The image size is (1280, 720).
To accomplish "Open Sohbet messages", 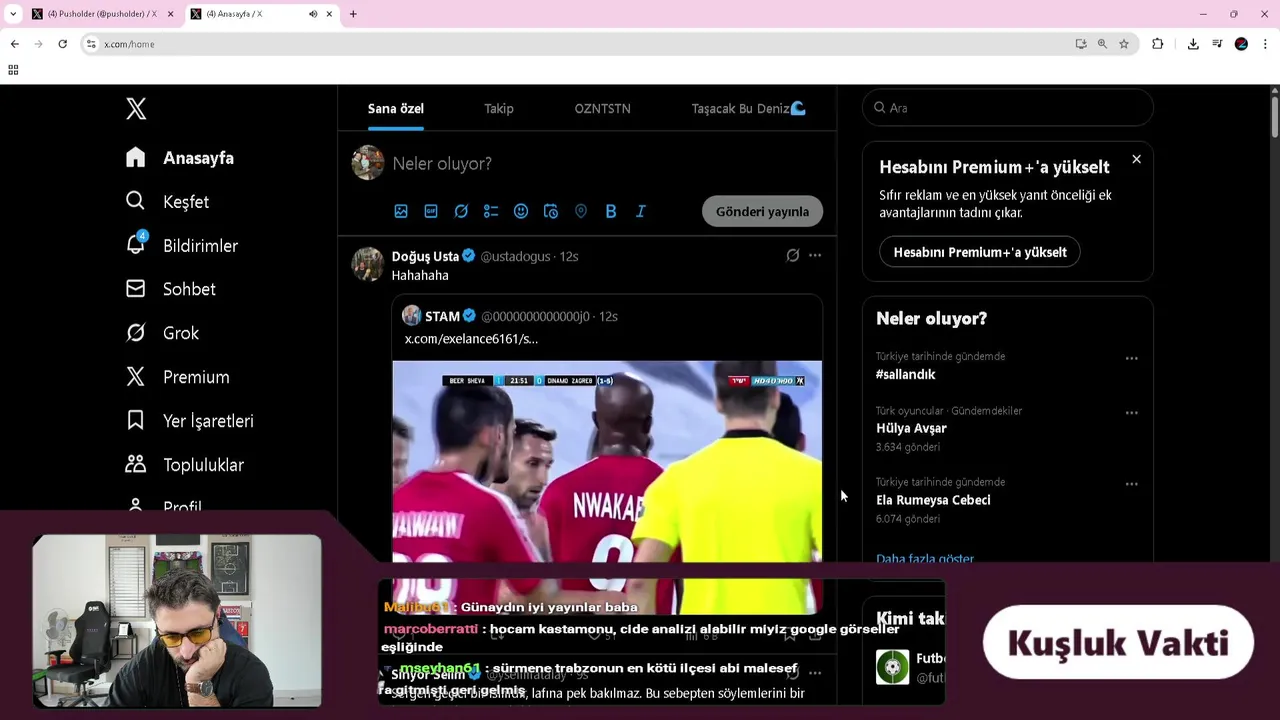I will pyautogui.click(x=170, y=289).
